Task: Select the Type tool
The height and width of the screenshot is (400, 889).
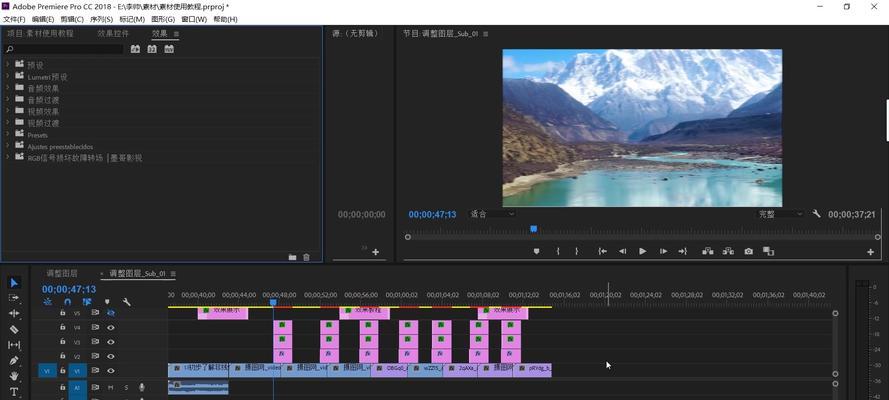Action: [14, 392]
